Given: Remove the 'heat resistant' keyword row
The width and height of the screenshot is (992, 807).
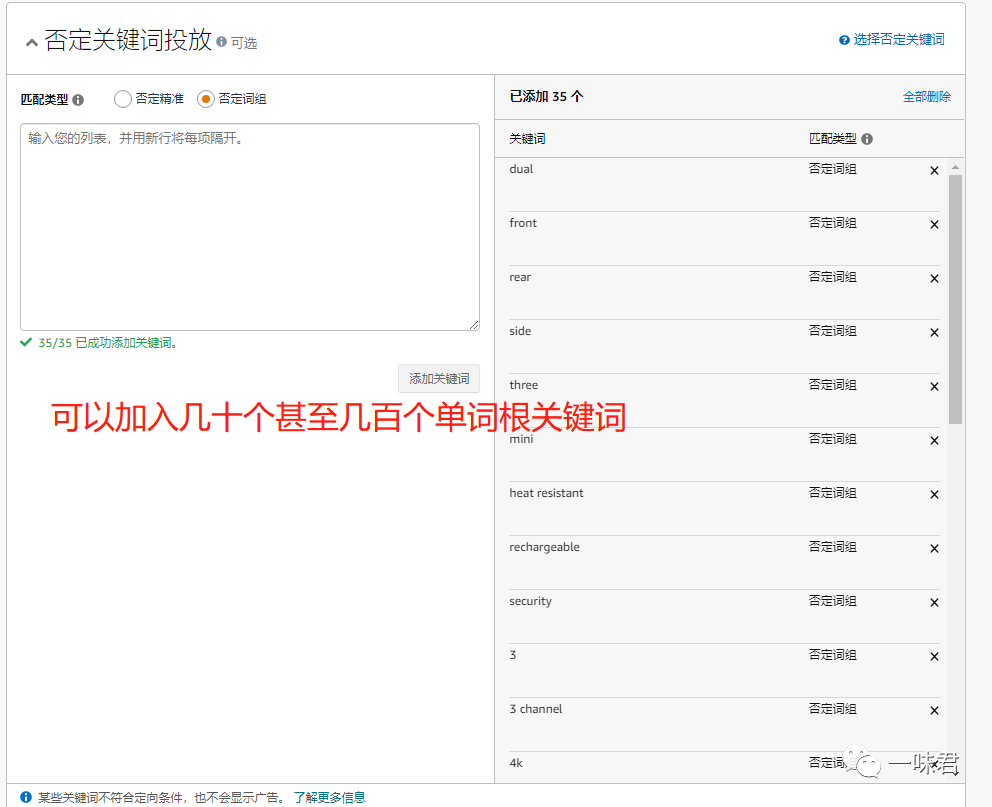Looking at the screenshot, I should pyautogui.click(x=934, y=495).
